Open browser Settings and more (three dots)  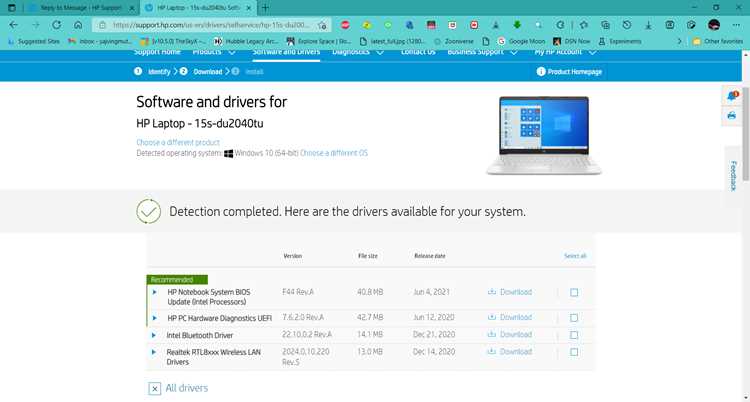[x=736, y=25]
